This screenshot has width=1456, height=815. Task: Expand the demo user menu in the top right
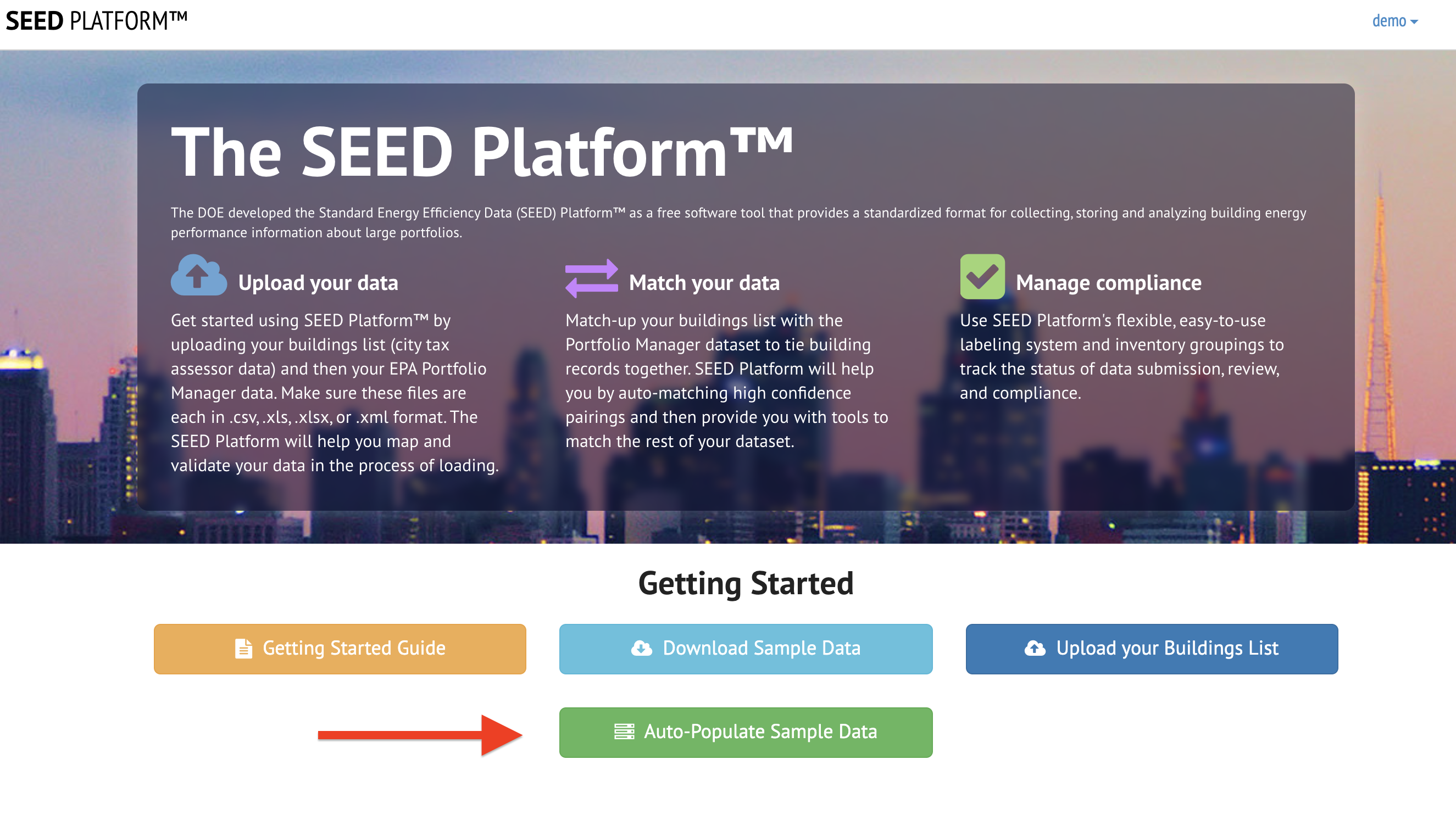(1395, 20)
